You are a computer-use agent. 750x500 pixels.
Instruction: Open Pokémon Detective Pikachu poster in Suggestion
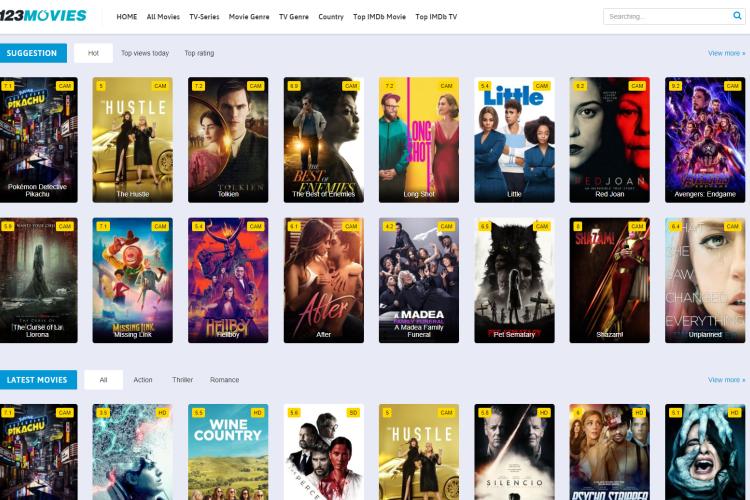38,140
